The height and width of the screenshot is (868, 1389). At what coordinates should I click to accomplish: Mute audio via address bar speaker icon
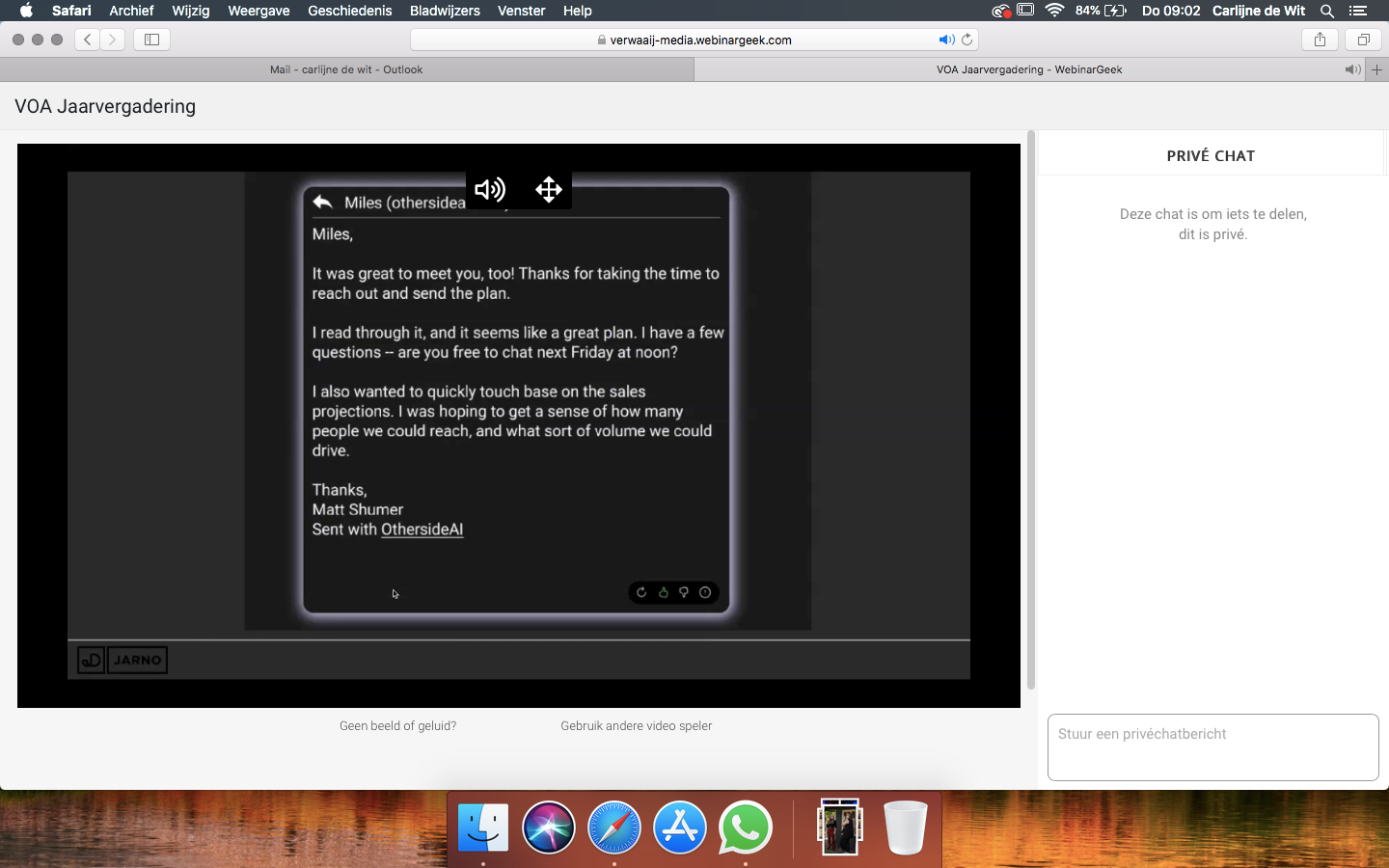coord(946,40)
